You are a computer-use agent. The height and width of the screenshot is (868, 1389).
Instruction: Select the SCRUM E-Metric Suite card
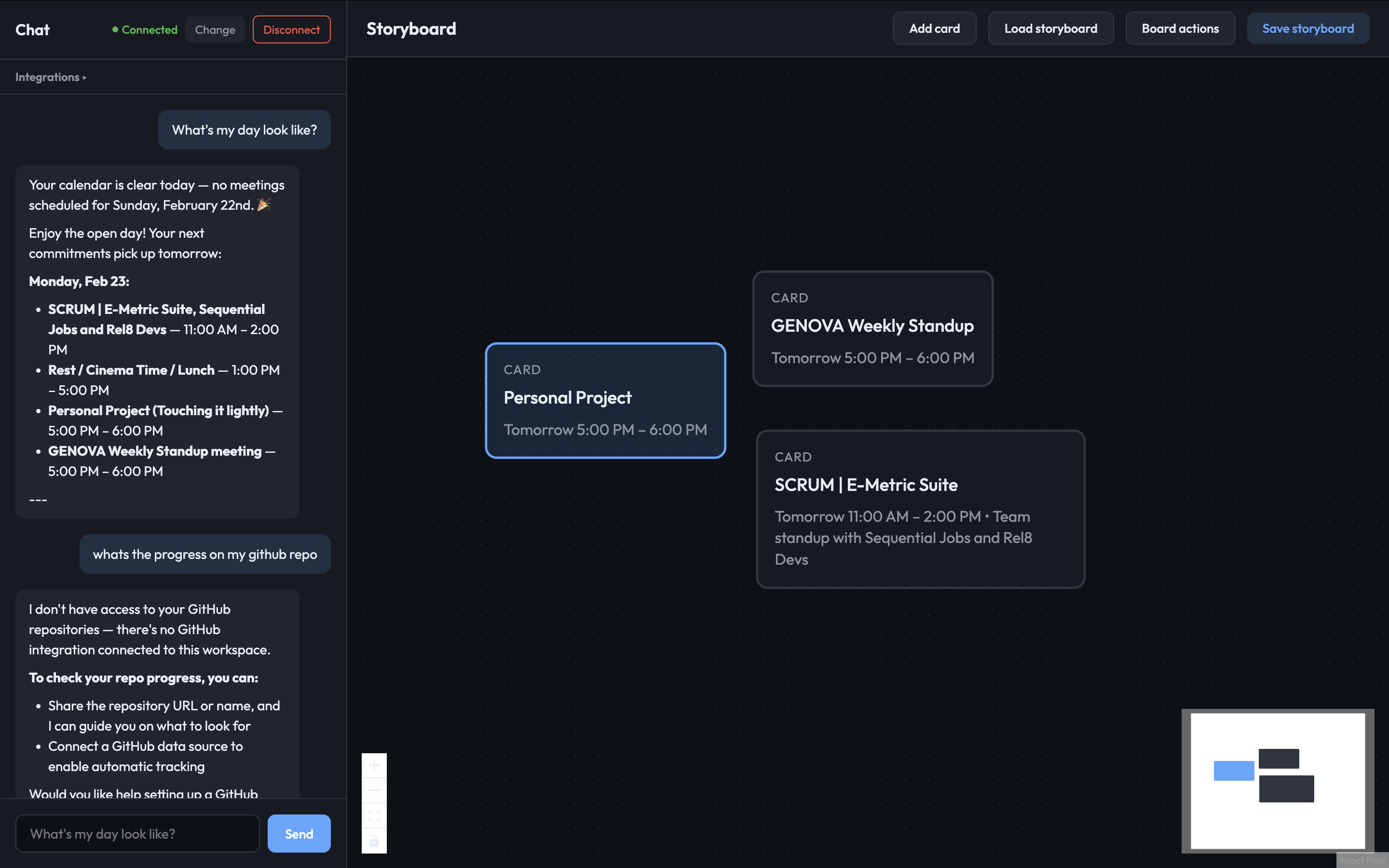[920, 509]
